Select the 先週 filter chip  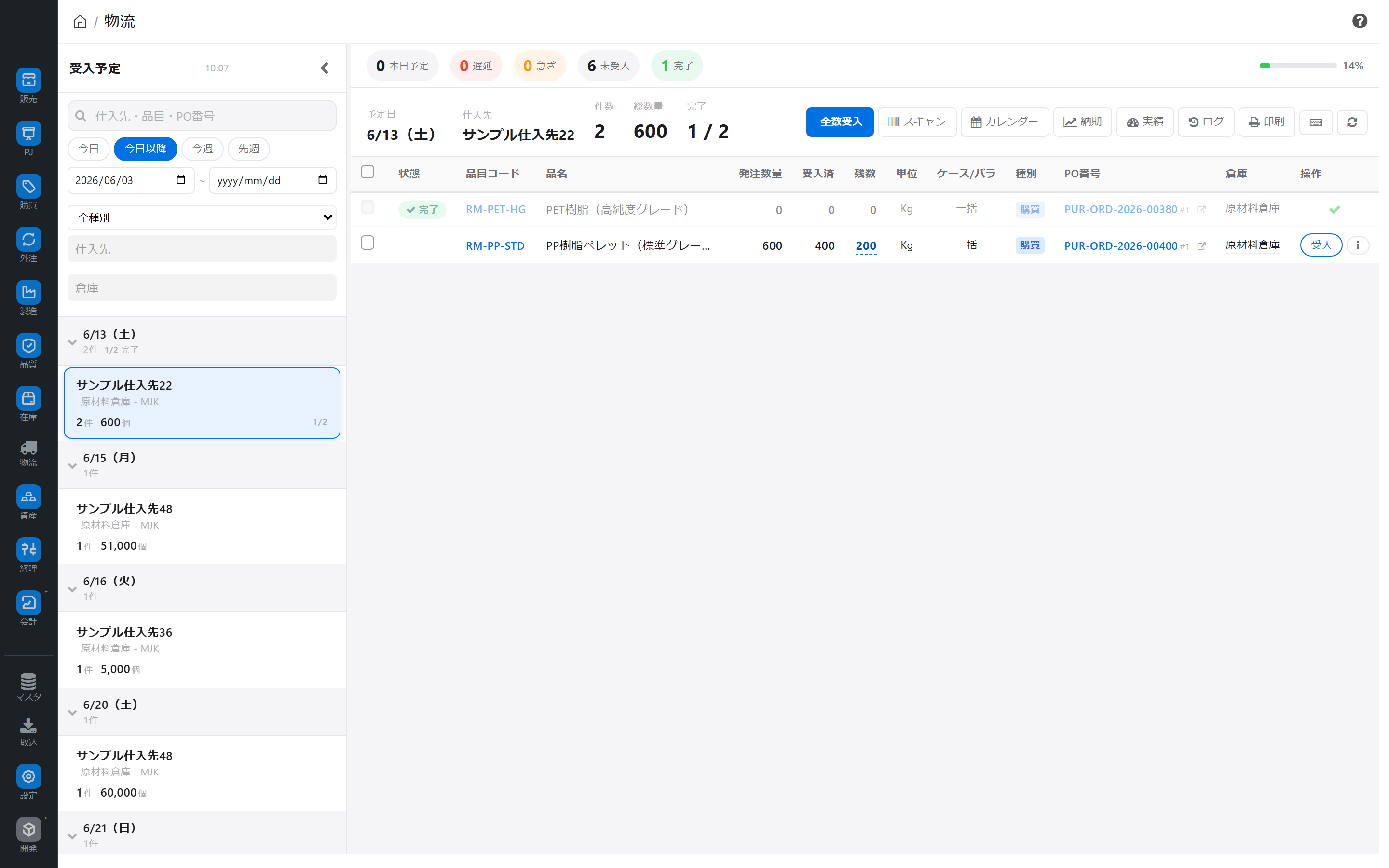coord(248,149)
